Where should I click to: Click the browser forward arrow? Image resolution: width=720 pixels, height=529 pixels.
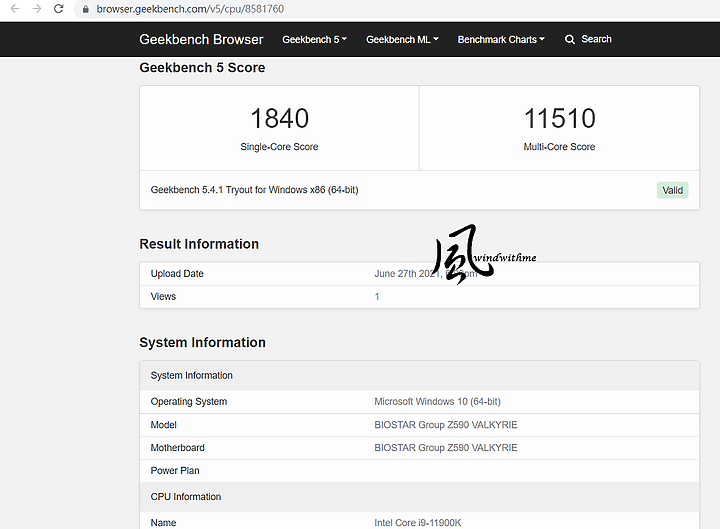[x=37, y=9]
